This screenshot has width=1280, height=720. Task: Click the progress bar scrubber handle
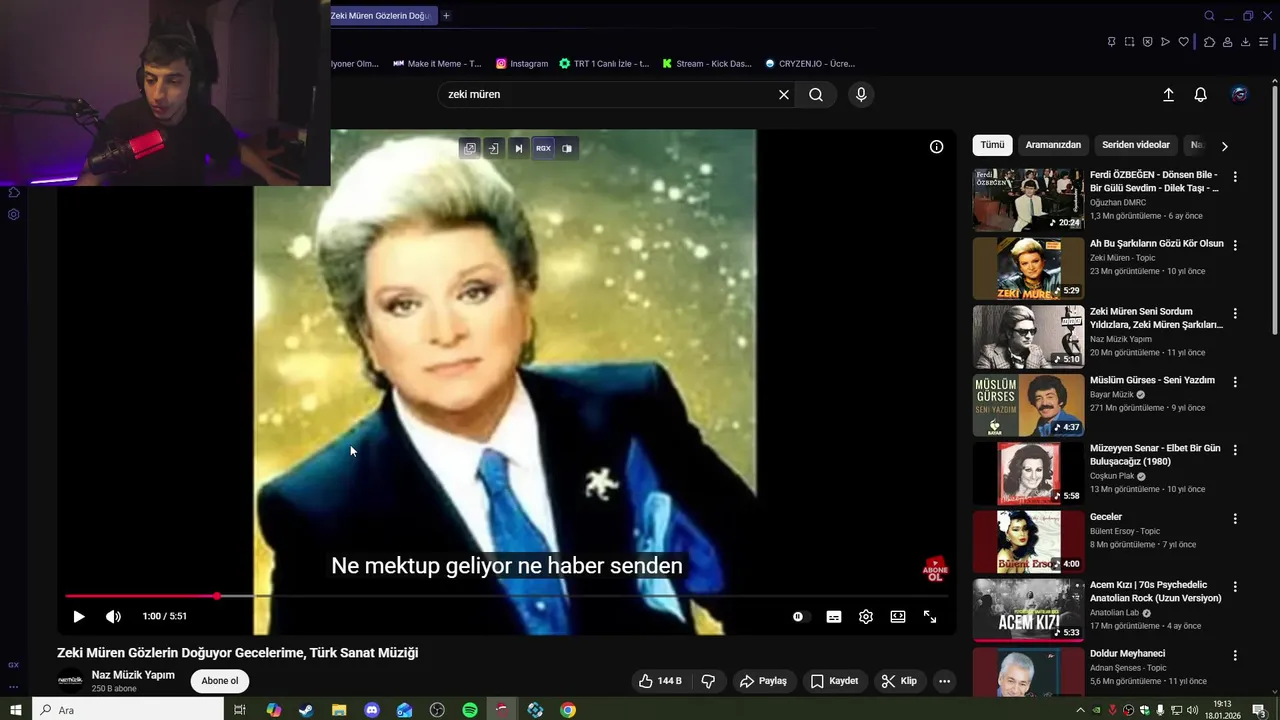(217, 596)
